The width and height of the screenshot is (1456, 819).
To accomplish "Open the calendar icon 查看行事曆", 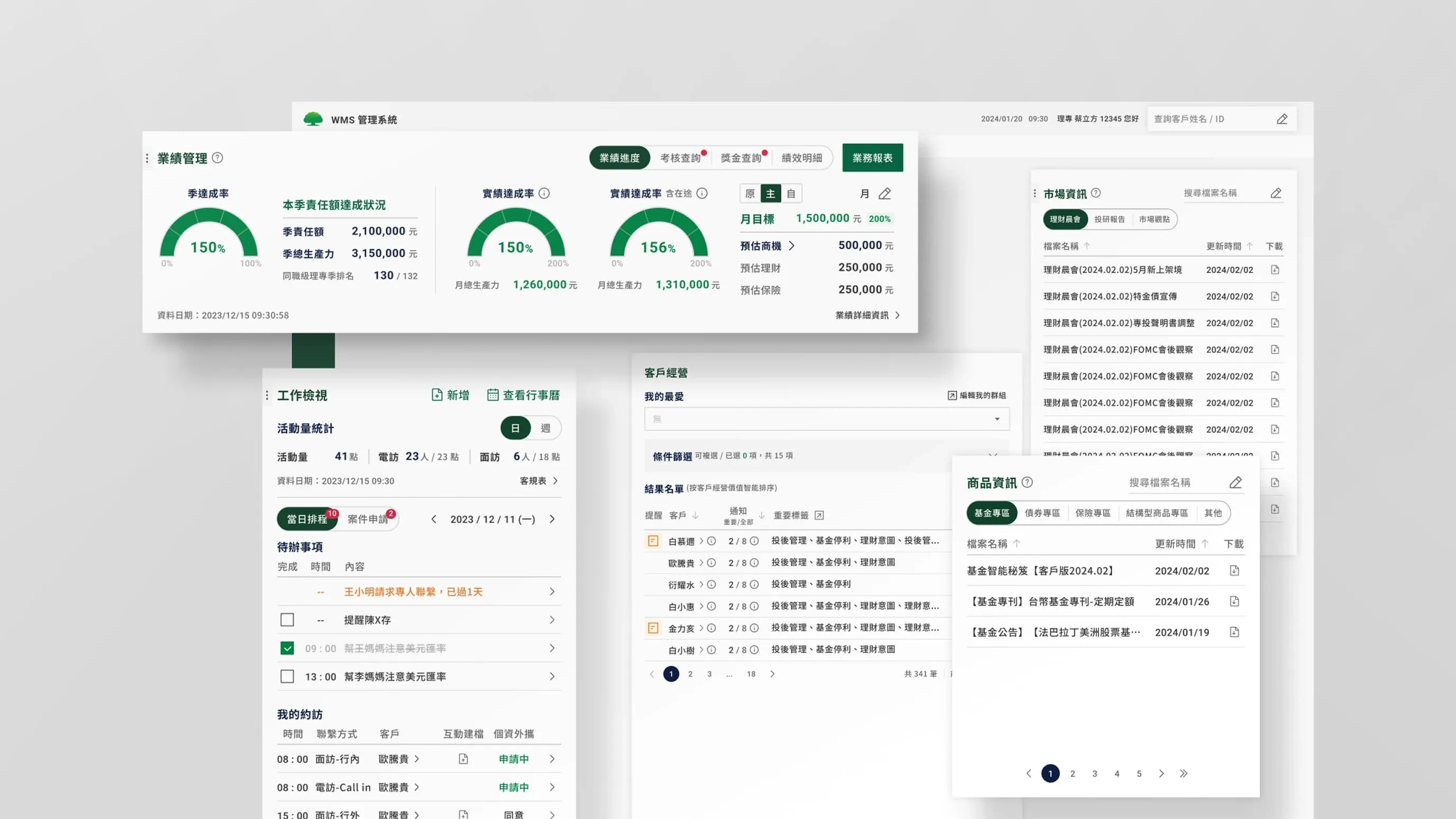I will [493, 395].
